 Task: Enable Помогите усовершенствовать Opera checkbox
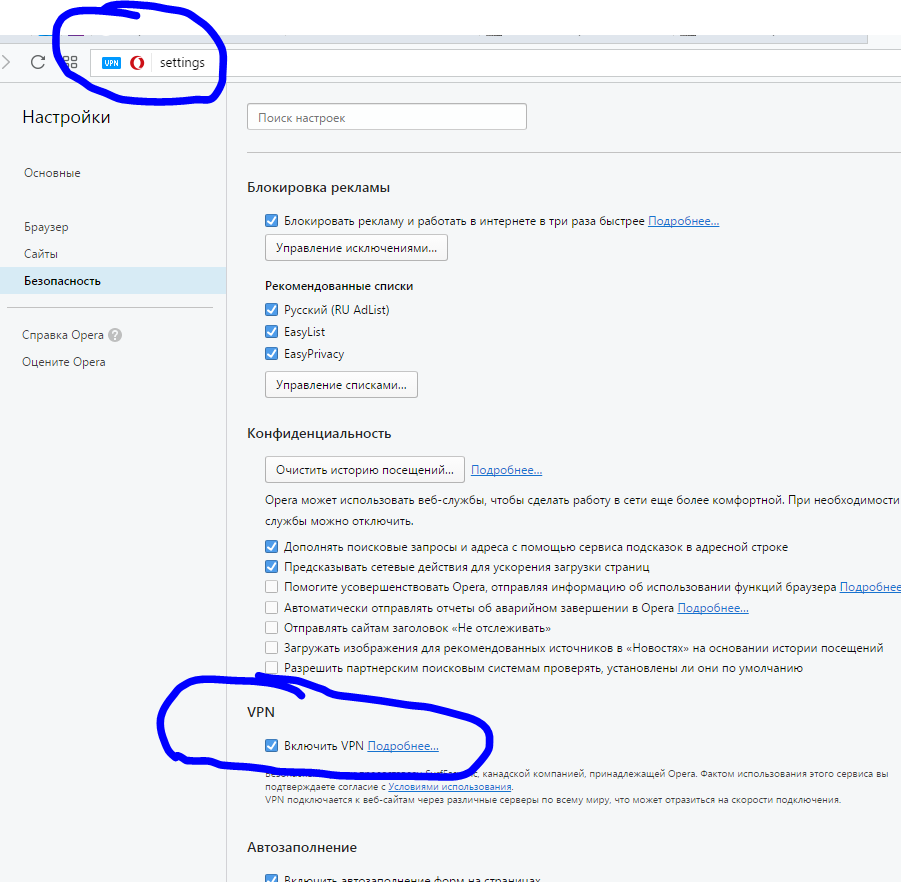coord(271,587)
